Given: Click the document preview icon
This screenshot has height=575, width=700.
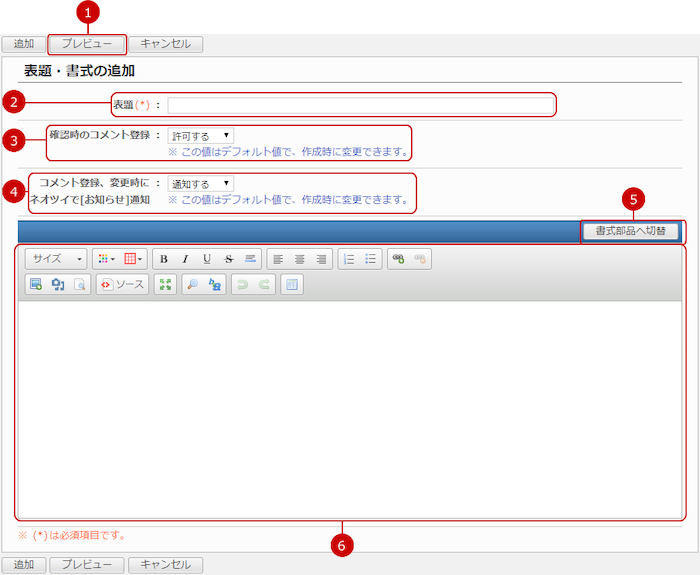Looking at the screenshot, I should click(x=79, y=284).
